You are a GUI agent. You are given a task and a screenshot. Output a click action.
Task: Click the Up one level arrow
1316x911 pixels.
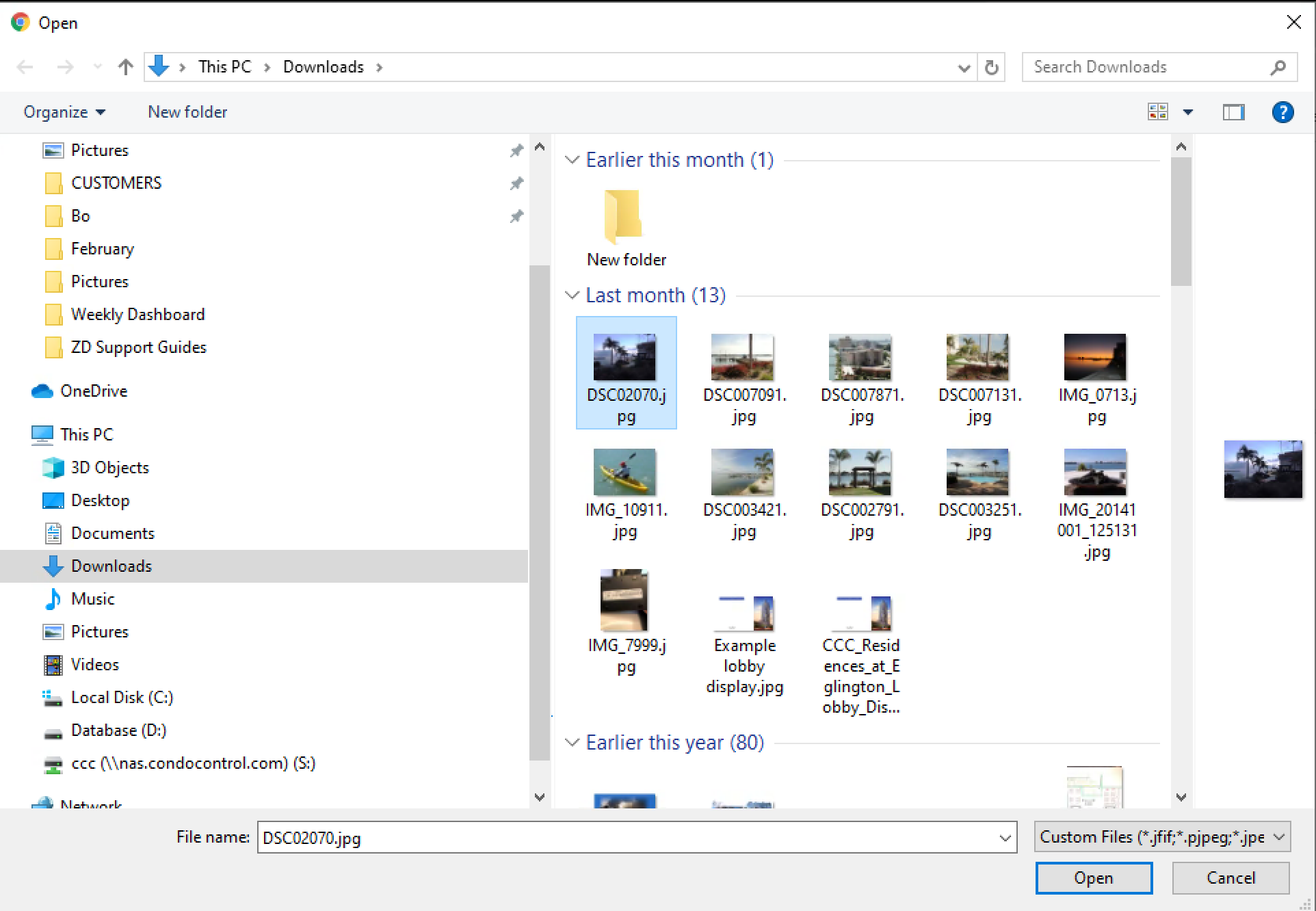[125, 67]
